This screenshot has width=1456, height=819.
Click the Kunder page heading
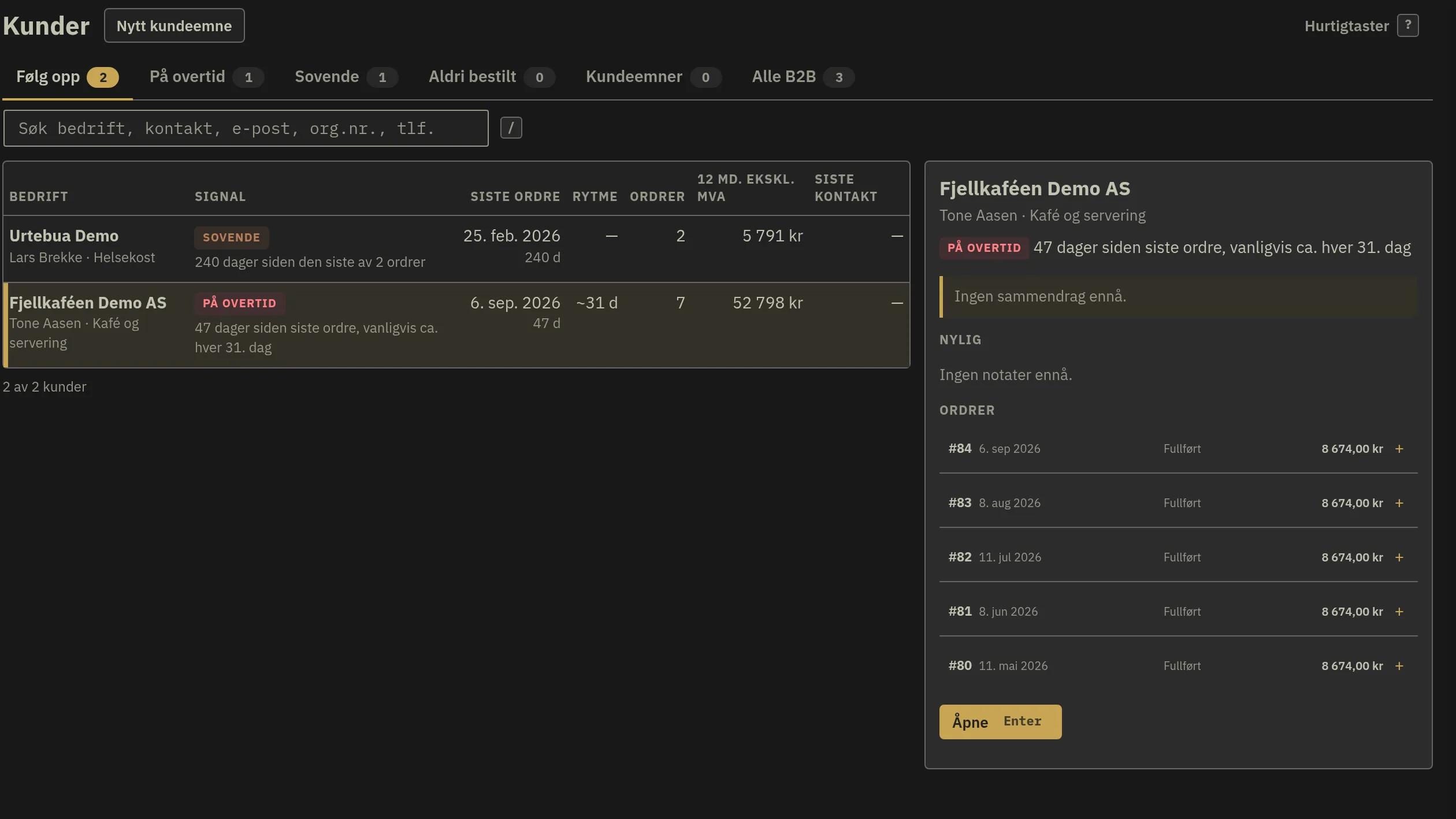click(x=46, y=26)
